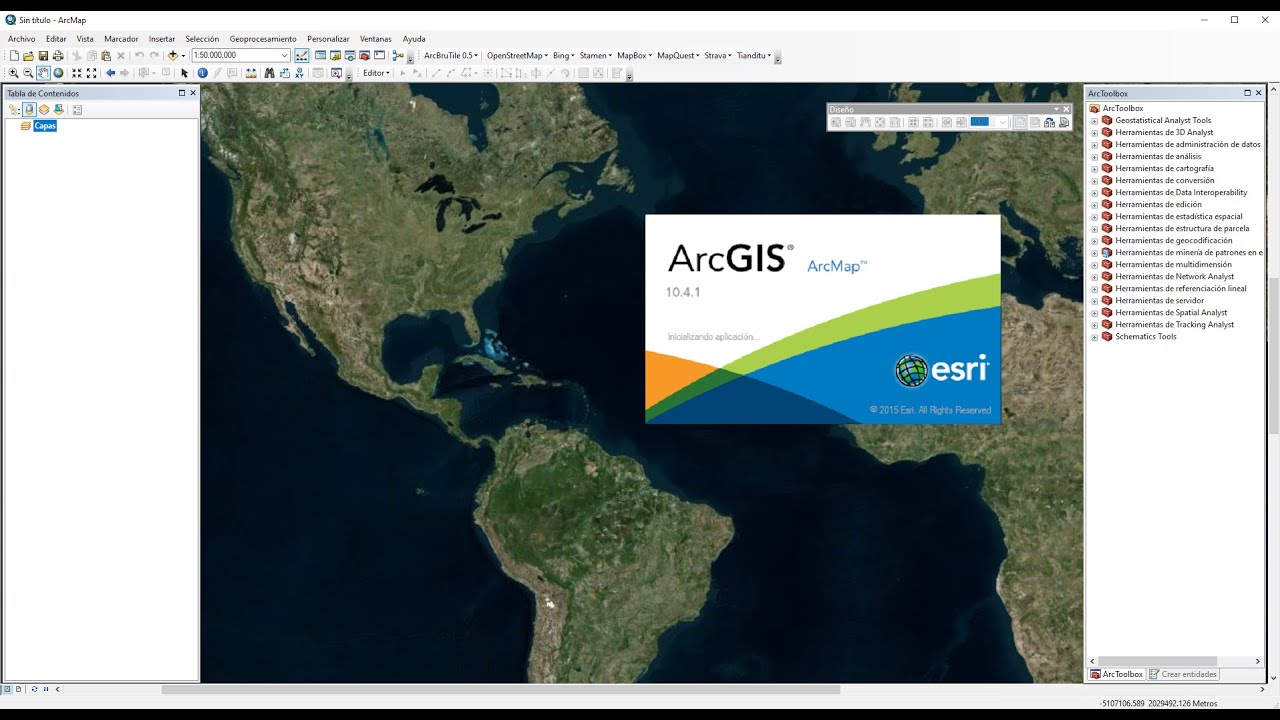
Task: Go back to previous extent with blue arrow
Action: pos(110,73)
